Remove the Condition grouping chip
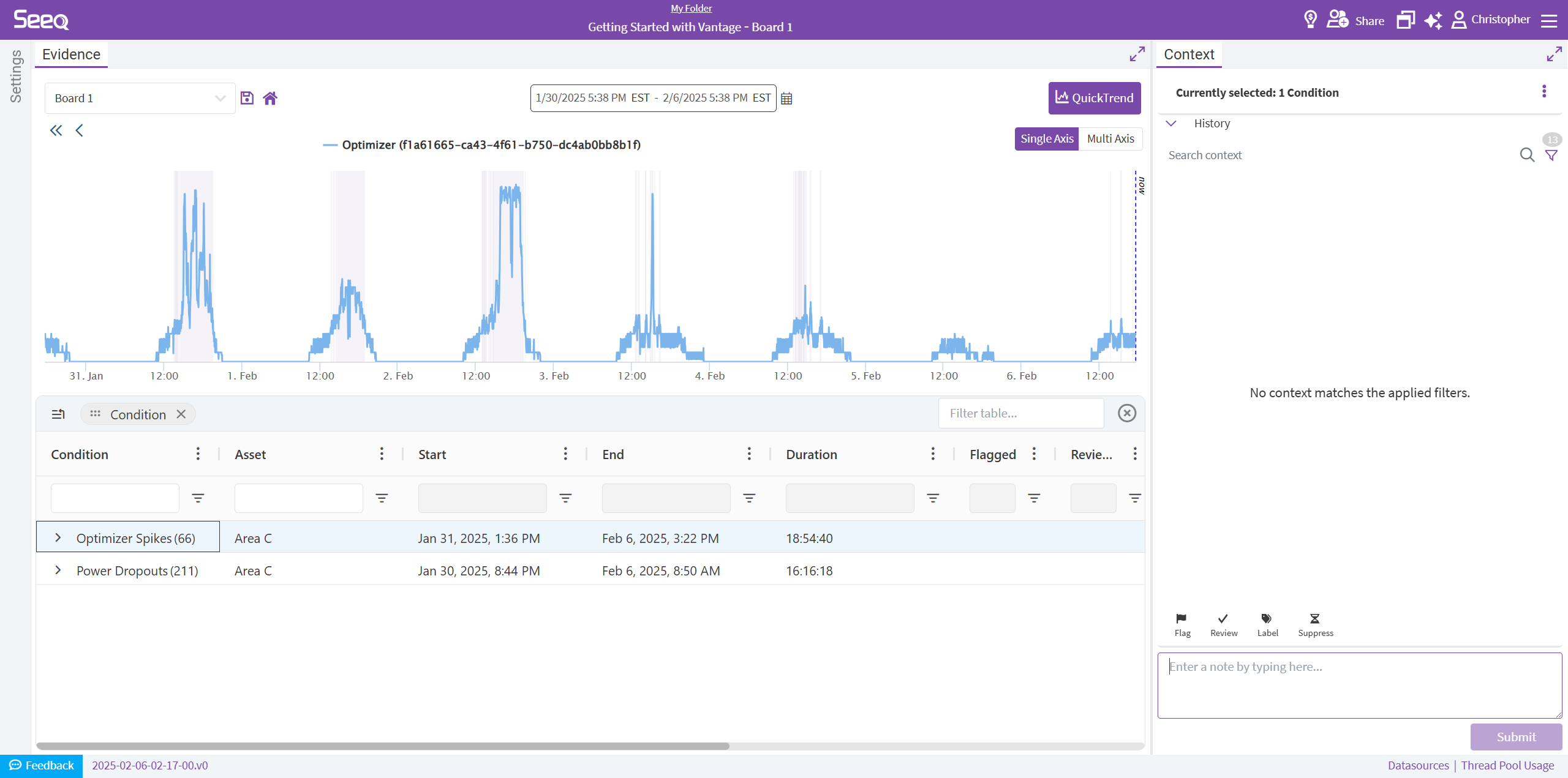The image size is (1568, 778). tap(181, 414)
